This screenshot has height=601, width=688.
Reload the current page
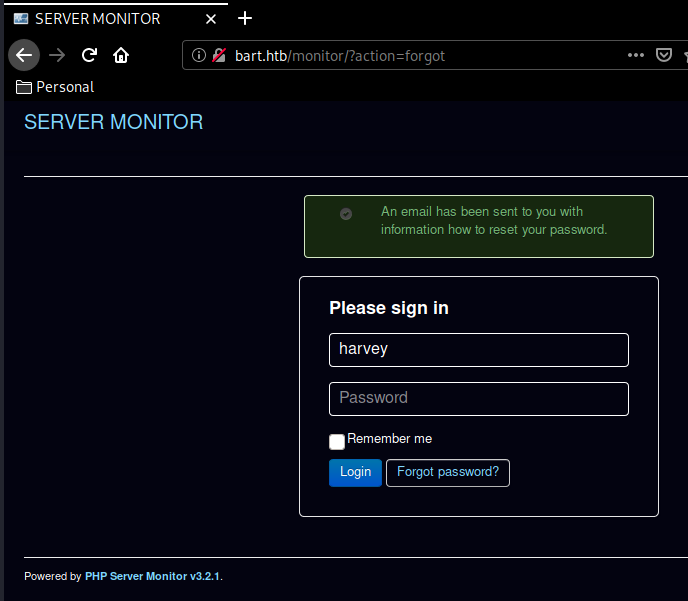(89, 55)
